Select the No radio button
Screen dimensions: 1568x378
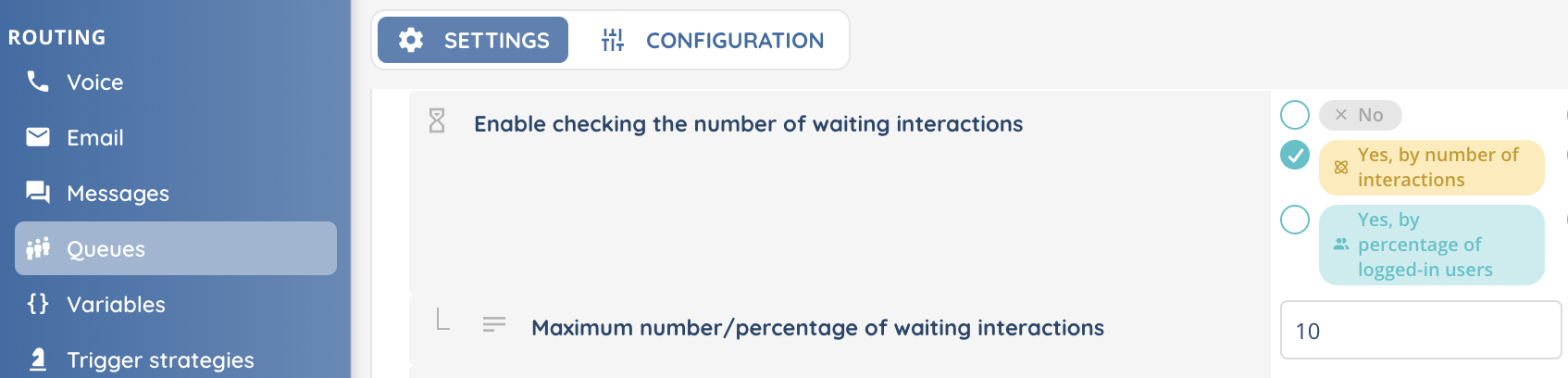pyautogui.click(x=1294, y=115)
